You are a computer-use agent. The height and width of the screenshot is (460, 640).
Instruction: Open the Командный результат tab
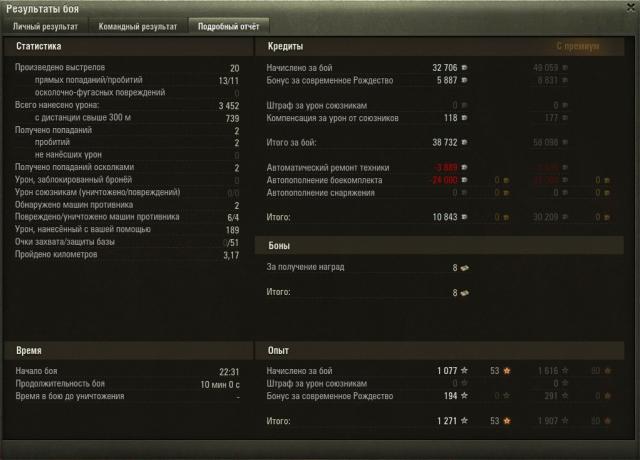[x=138, y=27]
